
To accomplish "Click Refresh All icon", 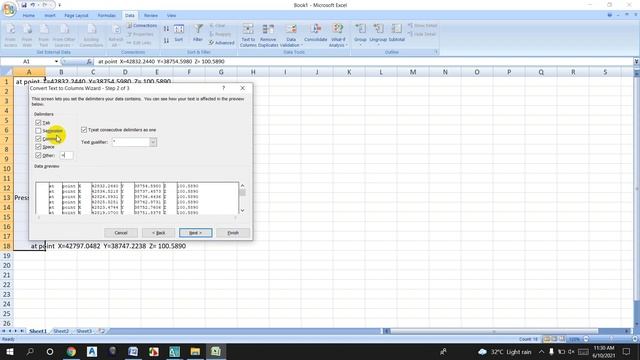I will (x=116, y=35).
